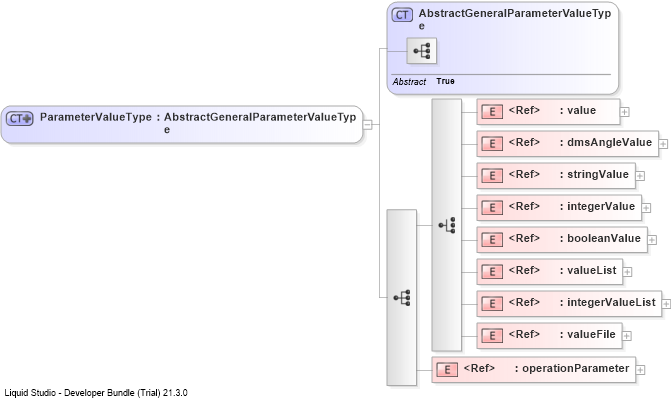Select the ParameterValueType label text
This screenshot has width=671, height=398.
point(96,117)
